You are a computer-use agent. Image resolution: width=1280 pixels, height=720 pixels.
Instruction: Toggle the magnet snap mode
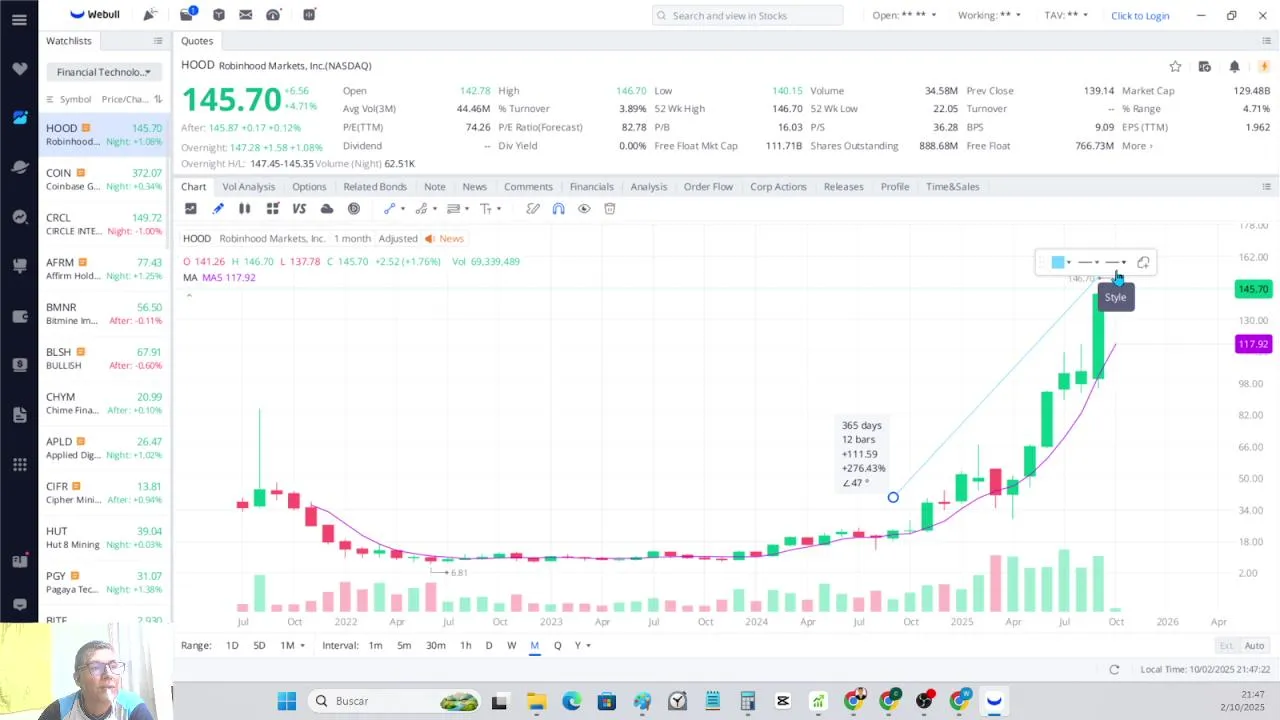tap(558, 208)
